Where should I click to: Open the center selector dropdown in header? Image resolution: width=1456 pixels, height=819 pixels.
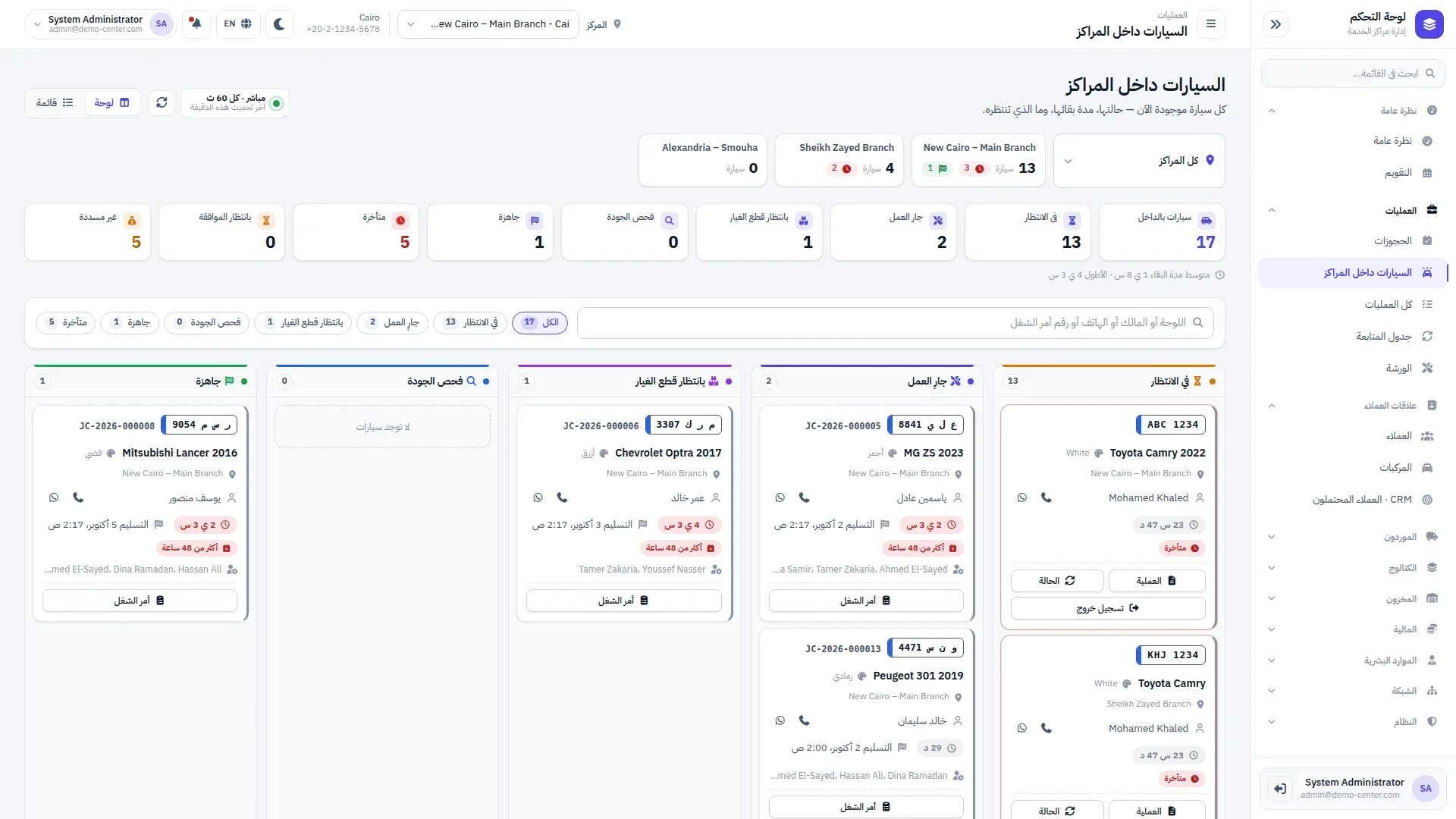[x=488, y=24]
